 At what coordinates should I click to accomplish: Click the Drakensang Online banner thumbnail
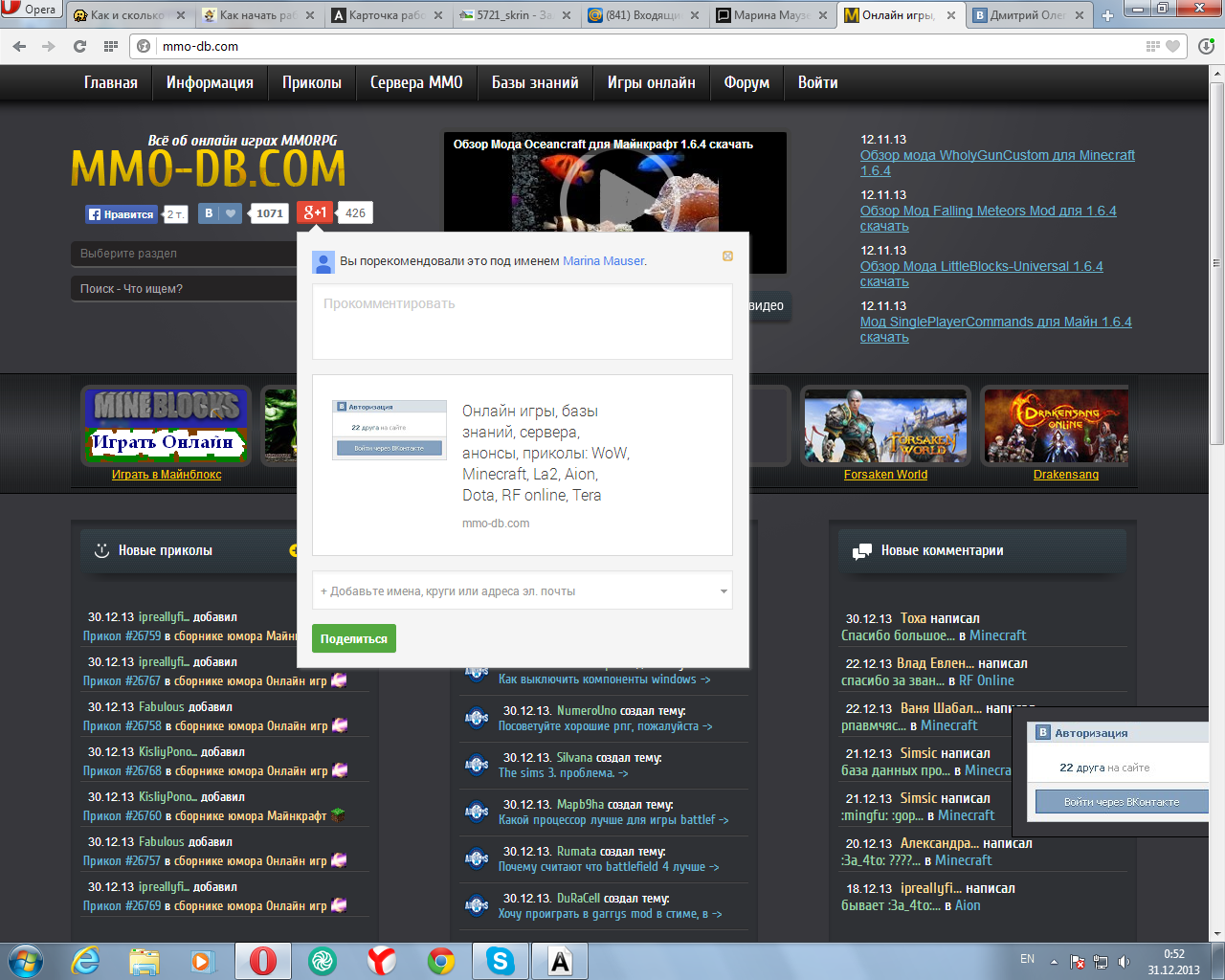[x=1057, y=426]
